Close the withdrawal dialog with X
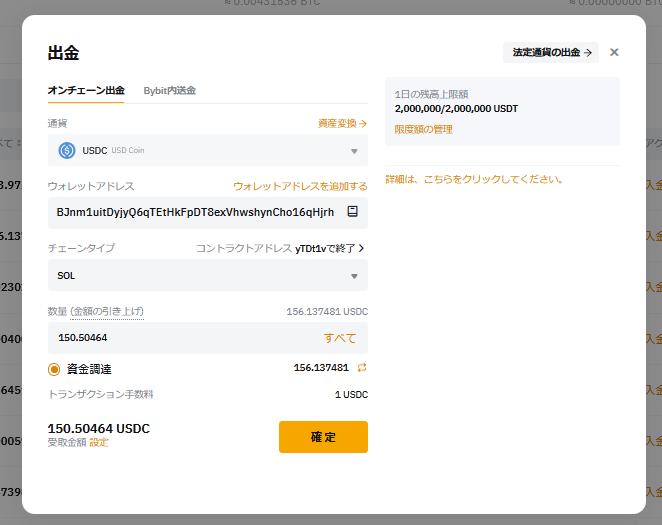 (614, 52)
